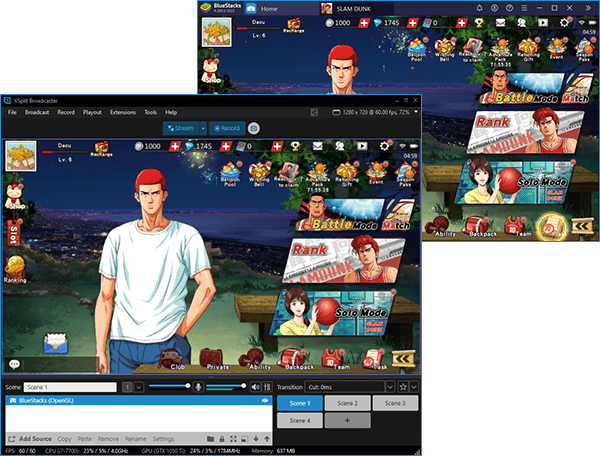Click Paste in the source toolbar
This screenshot has height=456, width=600.
point(85,439)
